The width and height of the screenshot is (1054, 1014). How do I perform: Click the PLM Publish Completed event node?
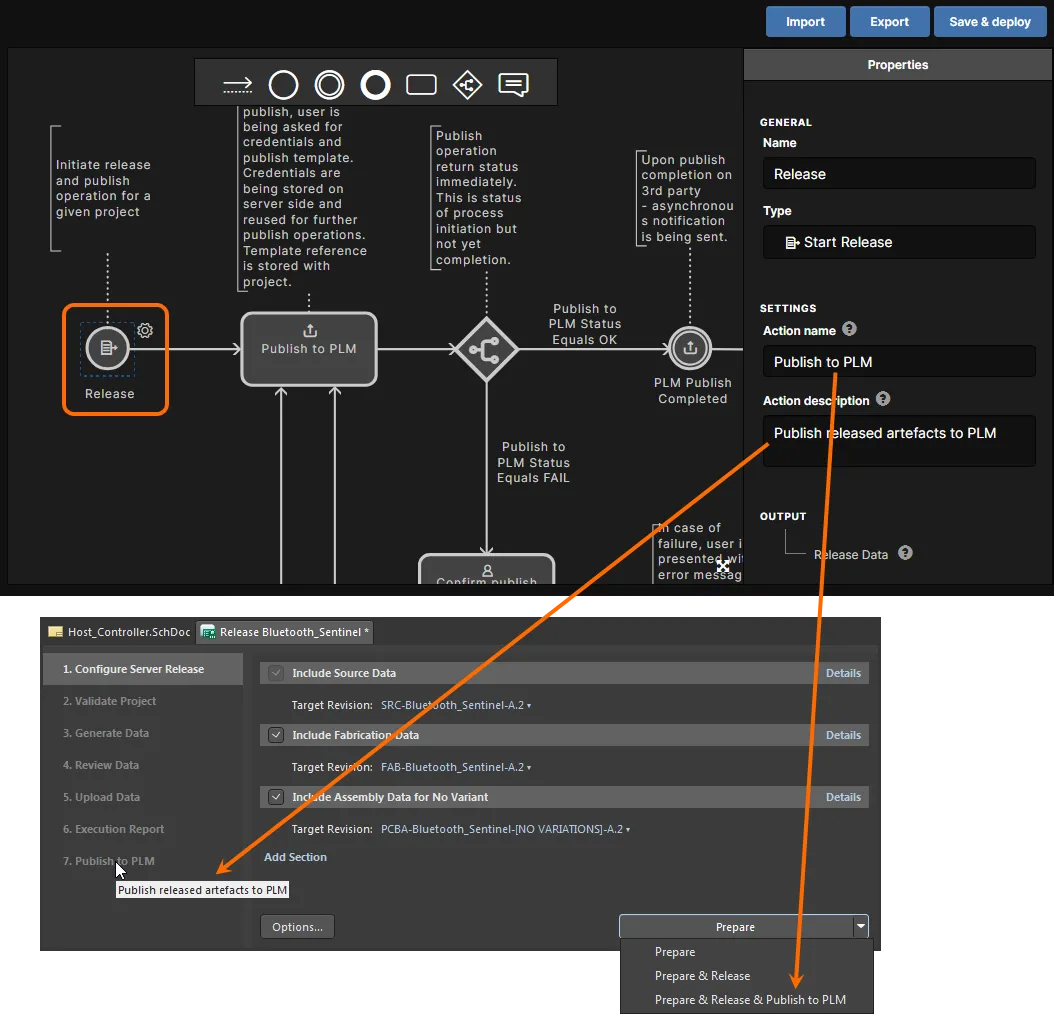pos(690,349)
